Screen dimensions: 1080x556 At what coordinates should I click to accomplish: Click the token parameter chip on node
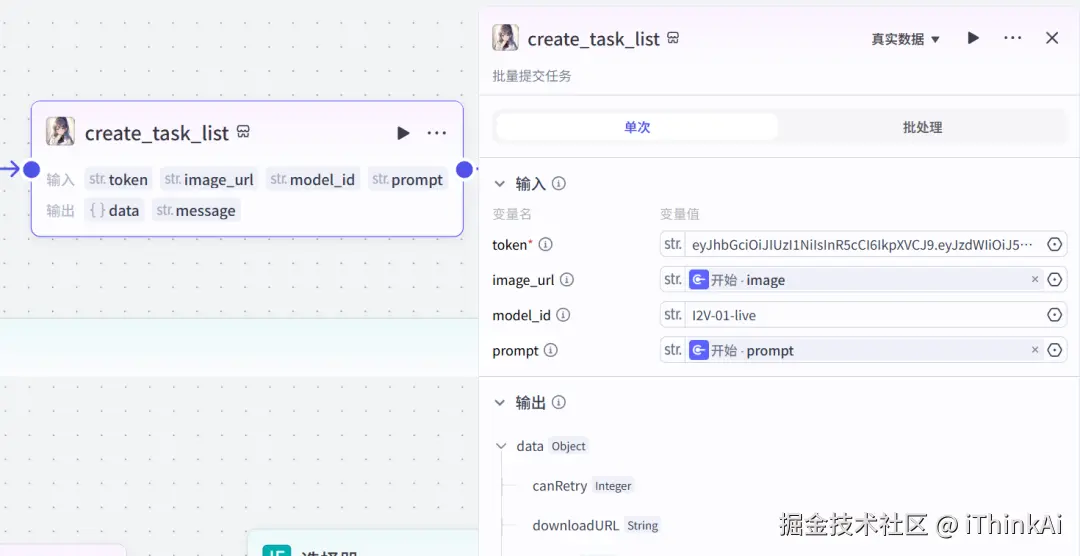coord(118,179)
